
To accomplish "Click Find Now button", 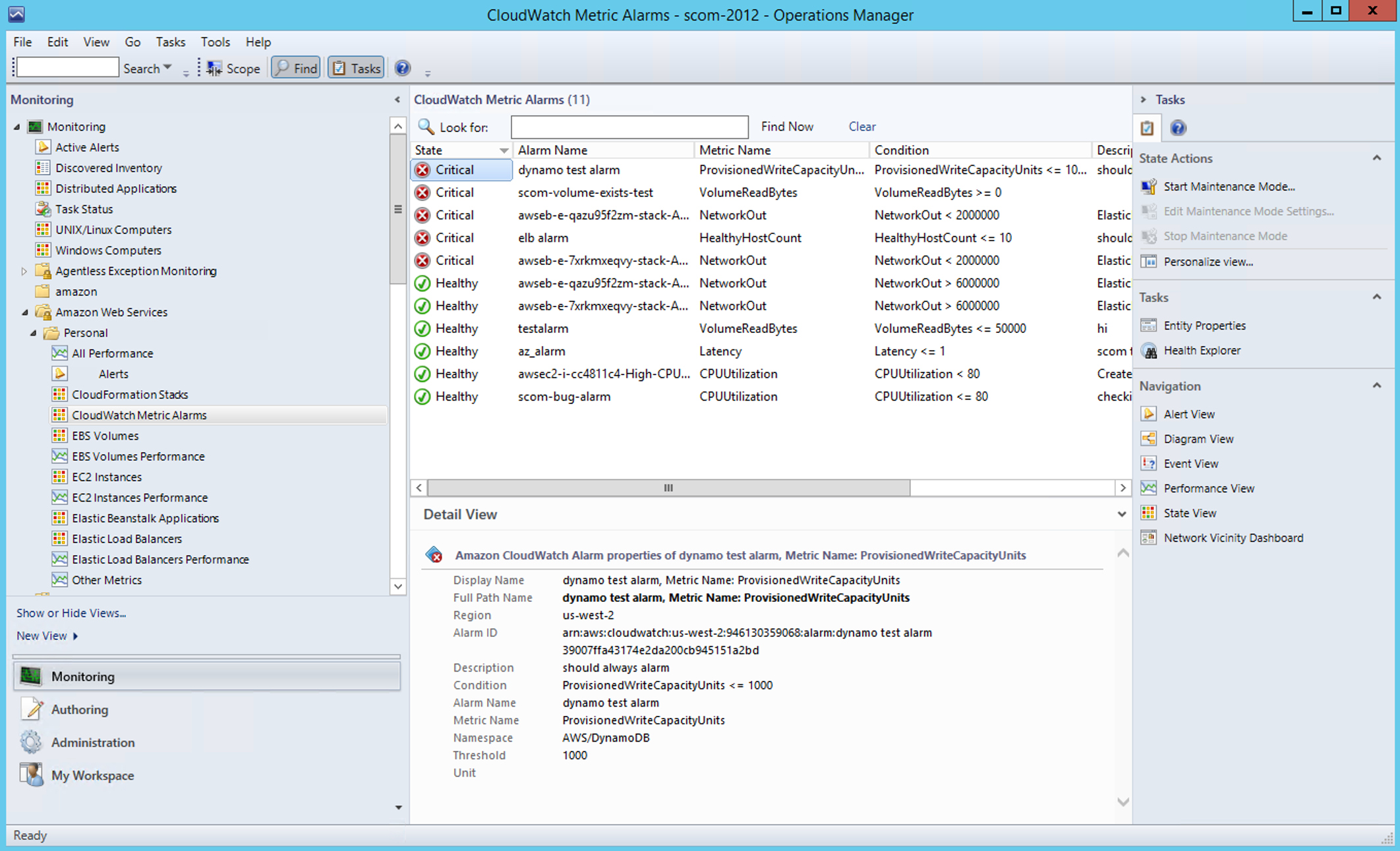I will coord(787,126).
